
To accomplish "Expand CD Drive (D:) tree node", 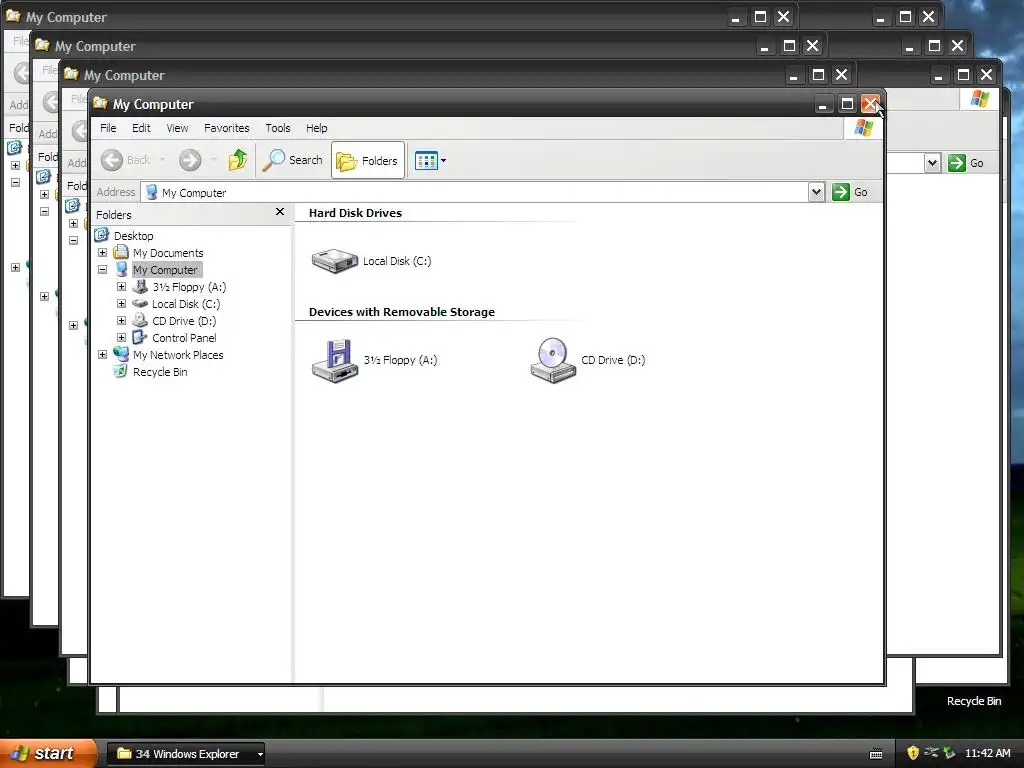I will coord(121,321).
